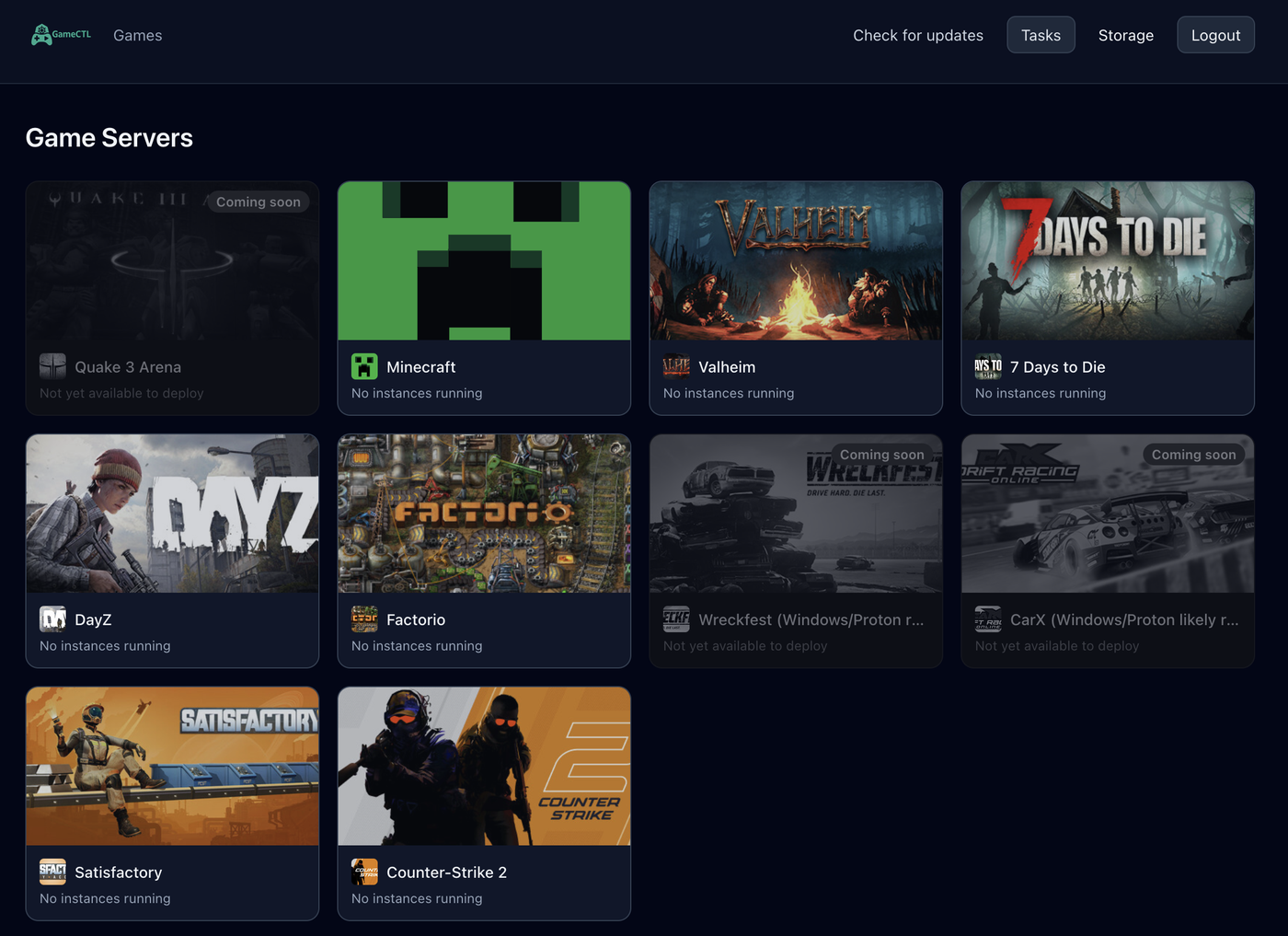The image size is (1288, 936).
Task: Click No instances running under Factorio
Action: 417,646
